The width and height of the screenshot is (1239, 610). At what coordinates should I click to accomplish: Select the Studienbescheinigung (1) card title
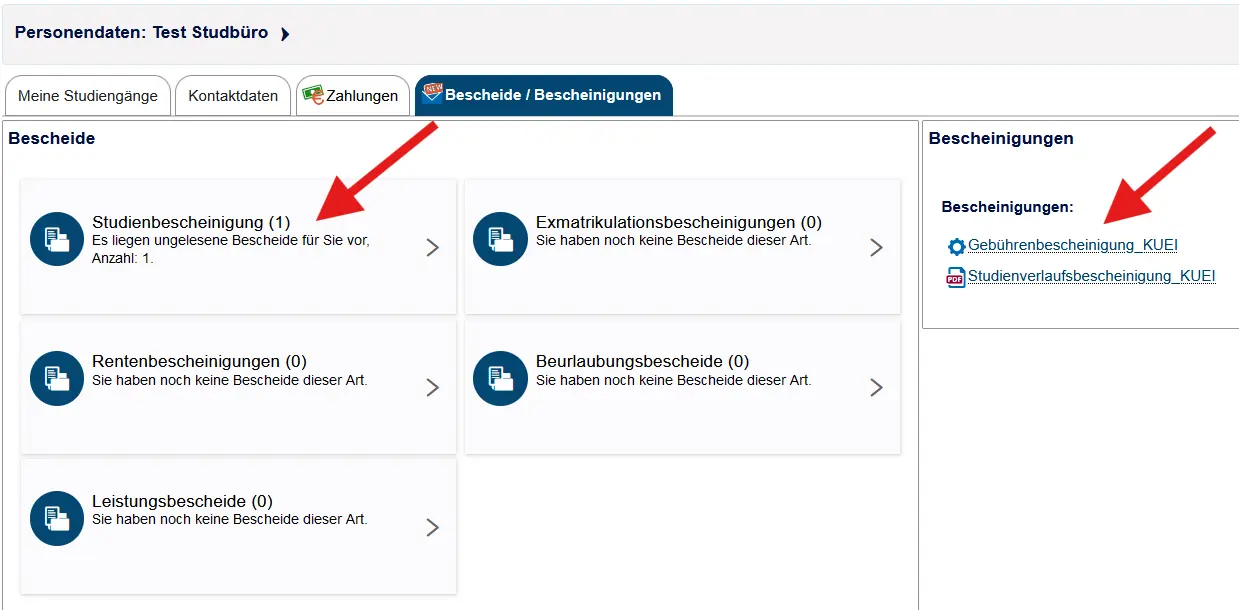191,222
